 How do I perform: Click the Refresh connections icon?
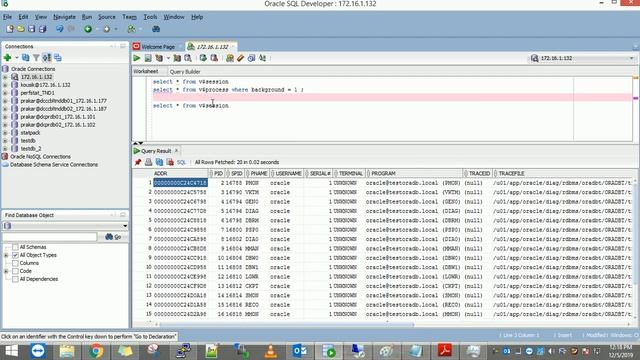pyautogui.click(x=25, y=58)
